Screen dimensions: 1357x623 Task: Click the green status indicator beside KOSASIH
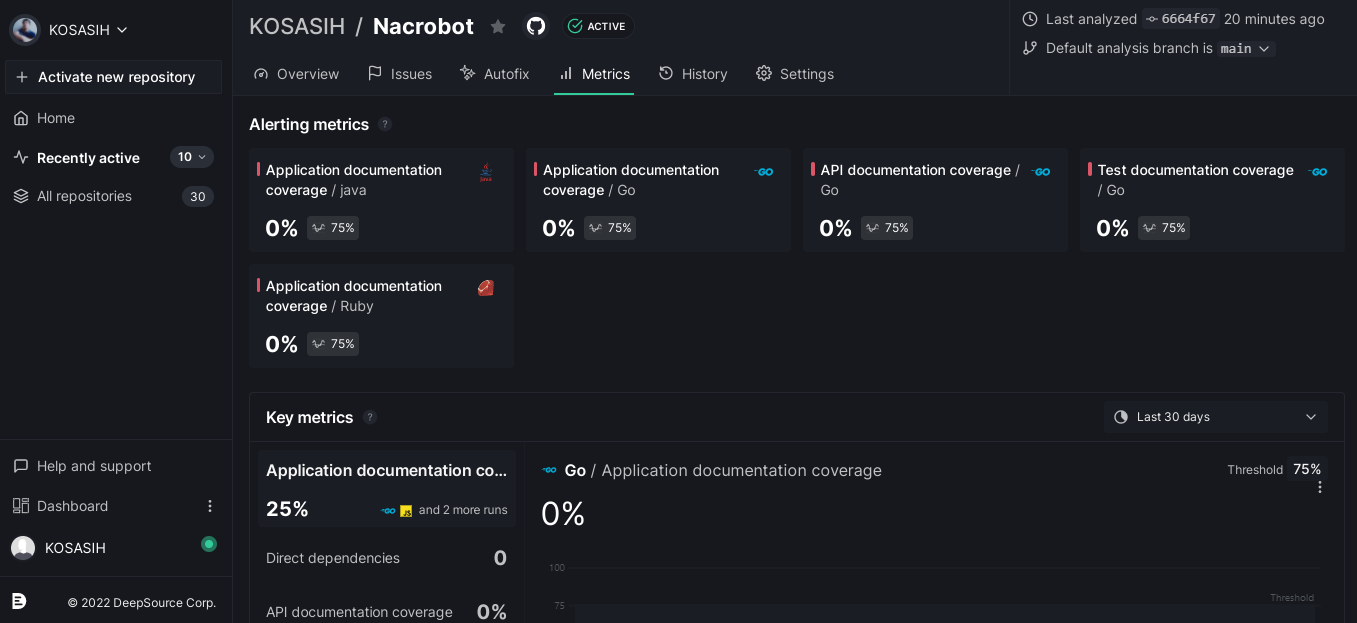tap(209, 544)
